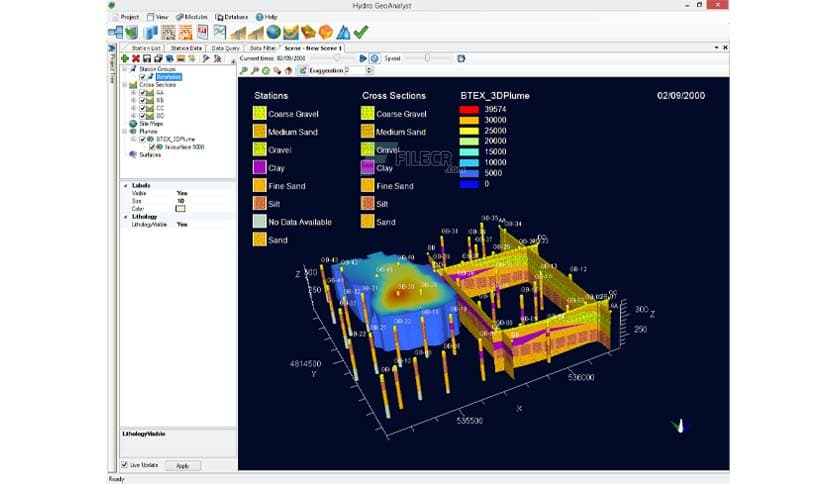The image size is (836, 484).
Task: Open the Database menu
Action: 232,17
